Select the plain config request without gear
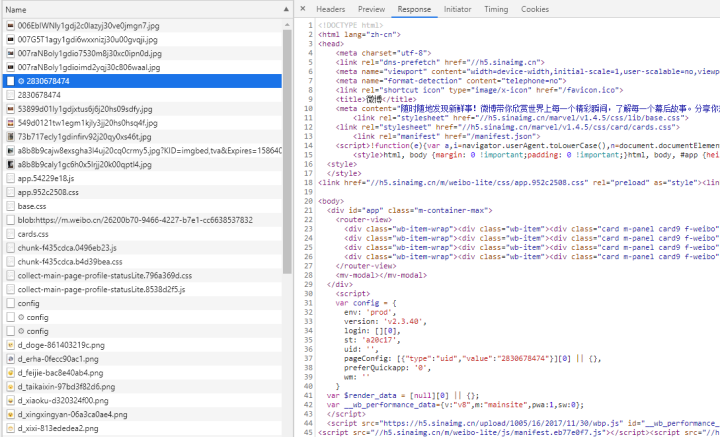Image resolution: width=720 pixels, height=437 pixels. tap(142, 303)
